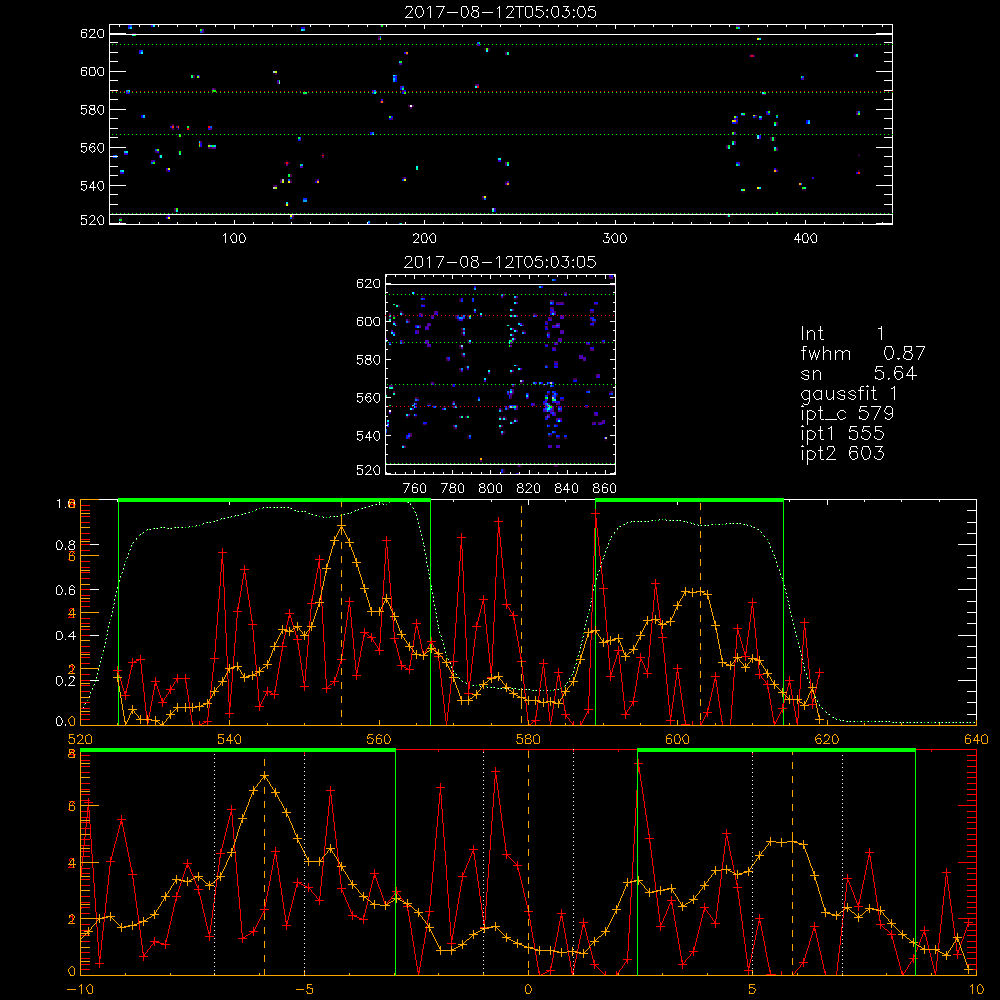
Task: Click the -10 x-axis label on bottom plot
Action: pyautogui.click(x=80, y=990)
